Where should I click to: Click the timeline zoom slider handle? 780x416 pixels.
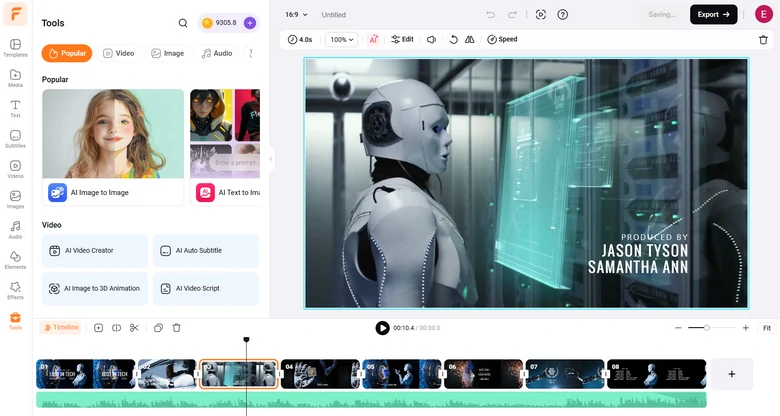[x=706, y=327]
